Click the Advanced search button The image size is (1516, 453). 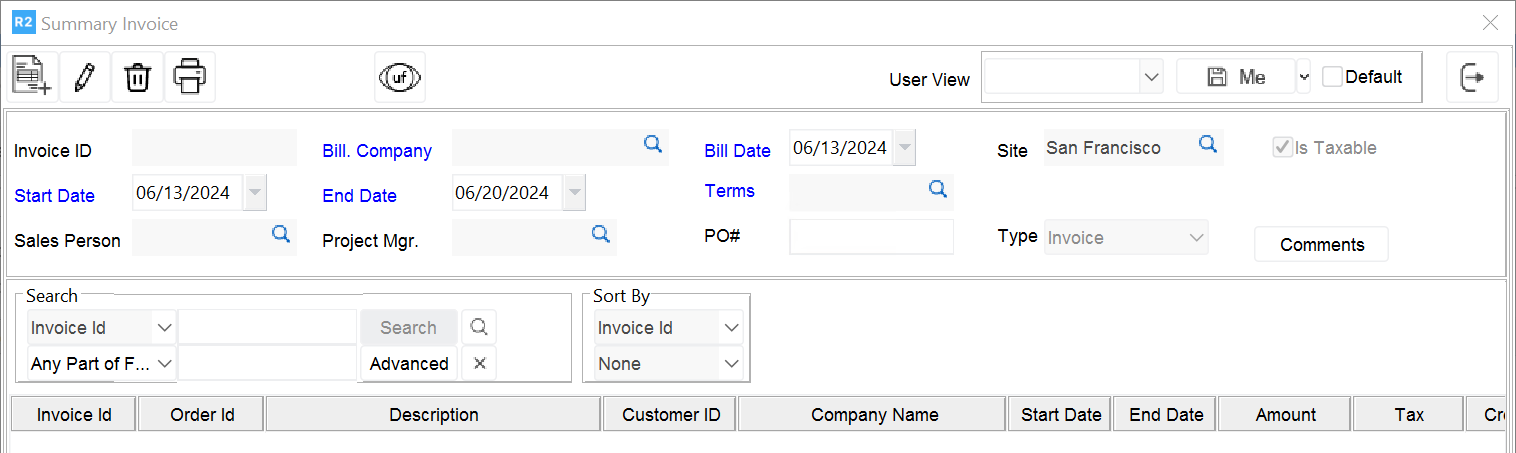coord(409,364)
